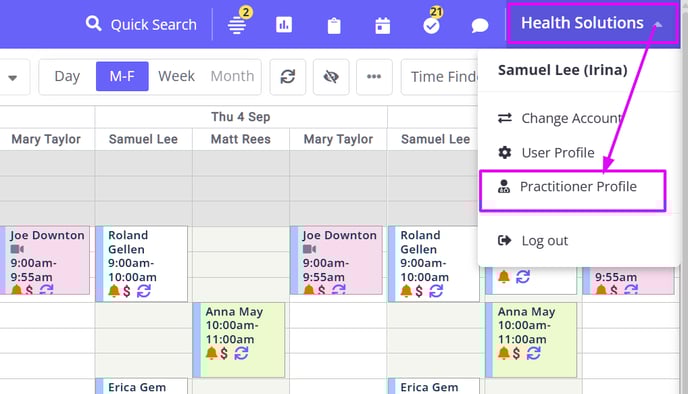This screenshot has width=688, height=394.
Task: Click the clipboard icon in top bar
Action: click(334, 25)
